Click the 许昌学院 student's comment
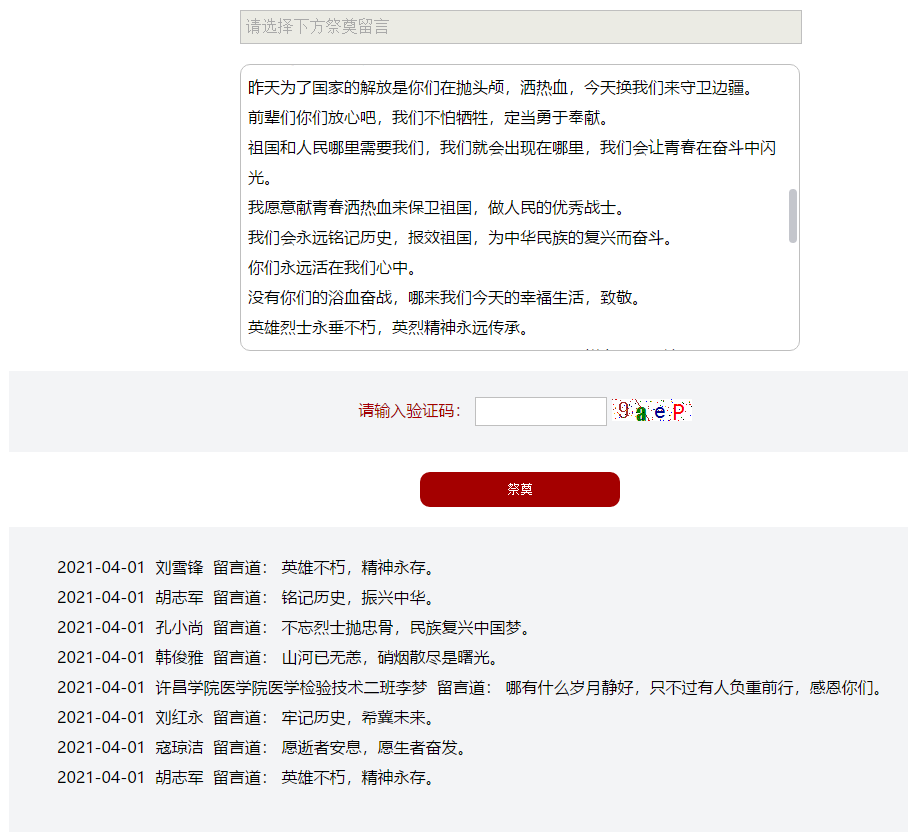This screenshot has height=832, width=908. [470, 688]
